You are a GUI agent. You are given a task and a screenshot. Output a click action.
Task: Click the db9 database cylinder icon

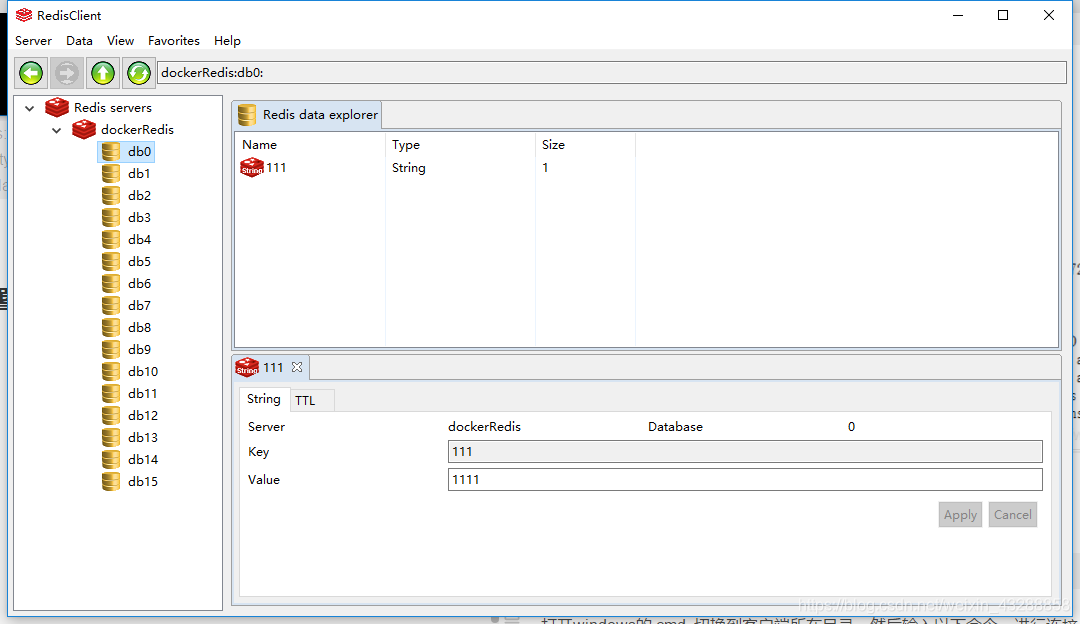[111, 350]
